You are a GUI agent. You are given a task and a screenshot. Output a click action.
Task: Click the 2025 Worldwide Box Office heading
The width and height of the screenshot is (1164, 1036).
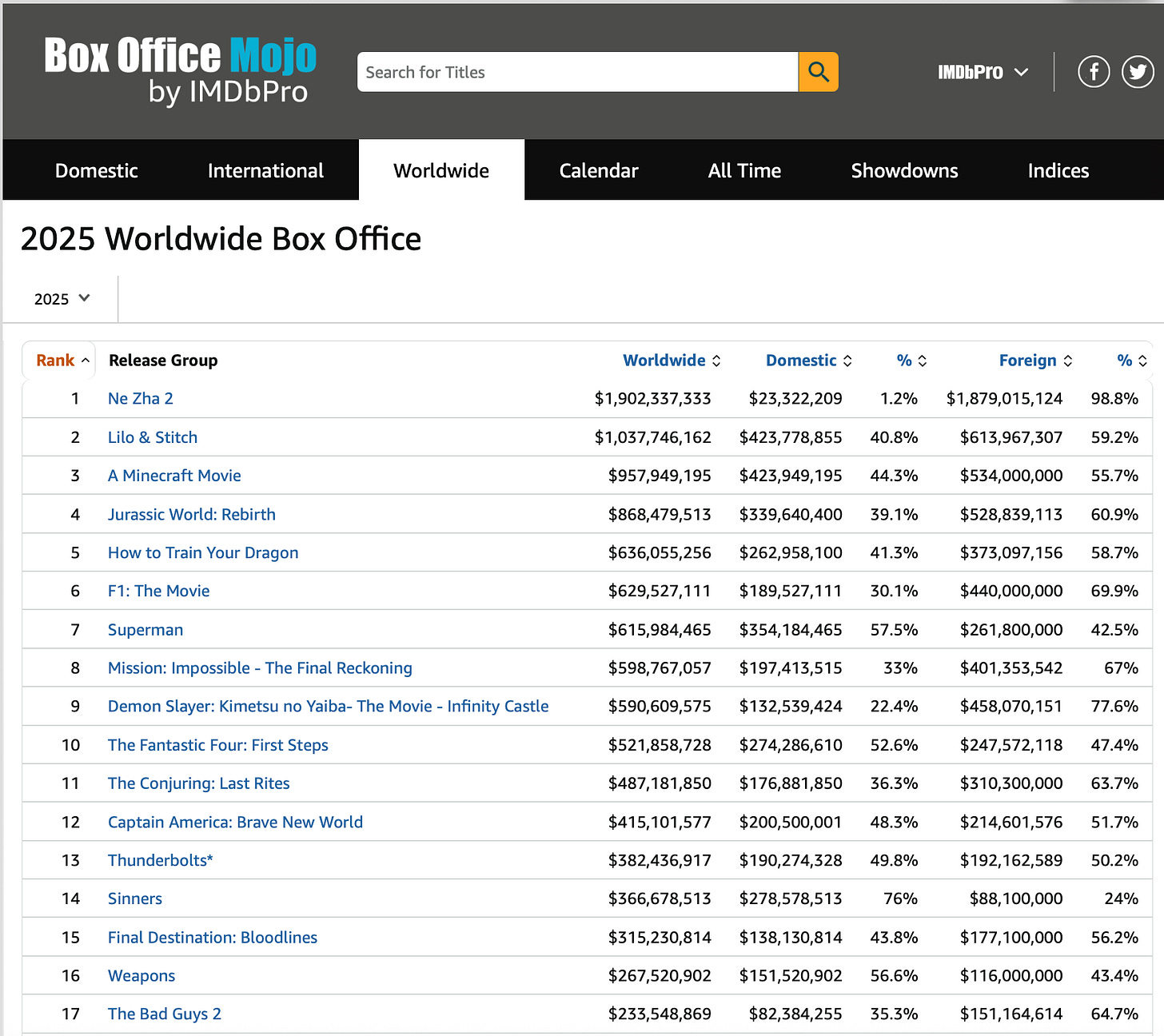(221, 239)
